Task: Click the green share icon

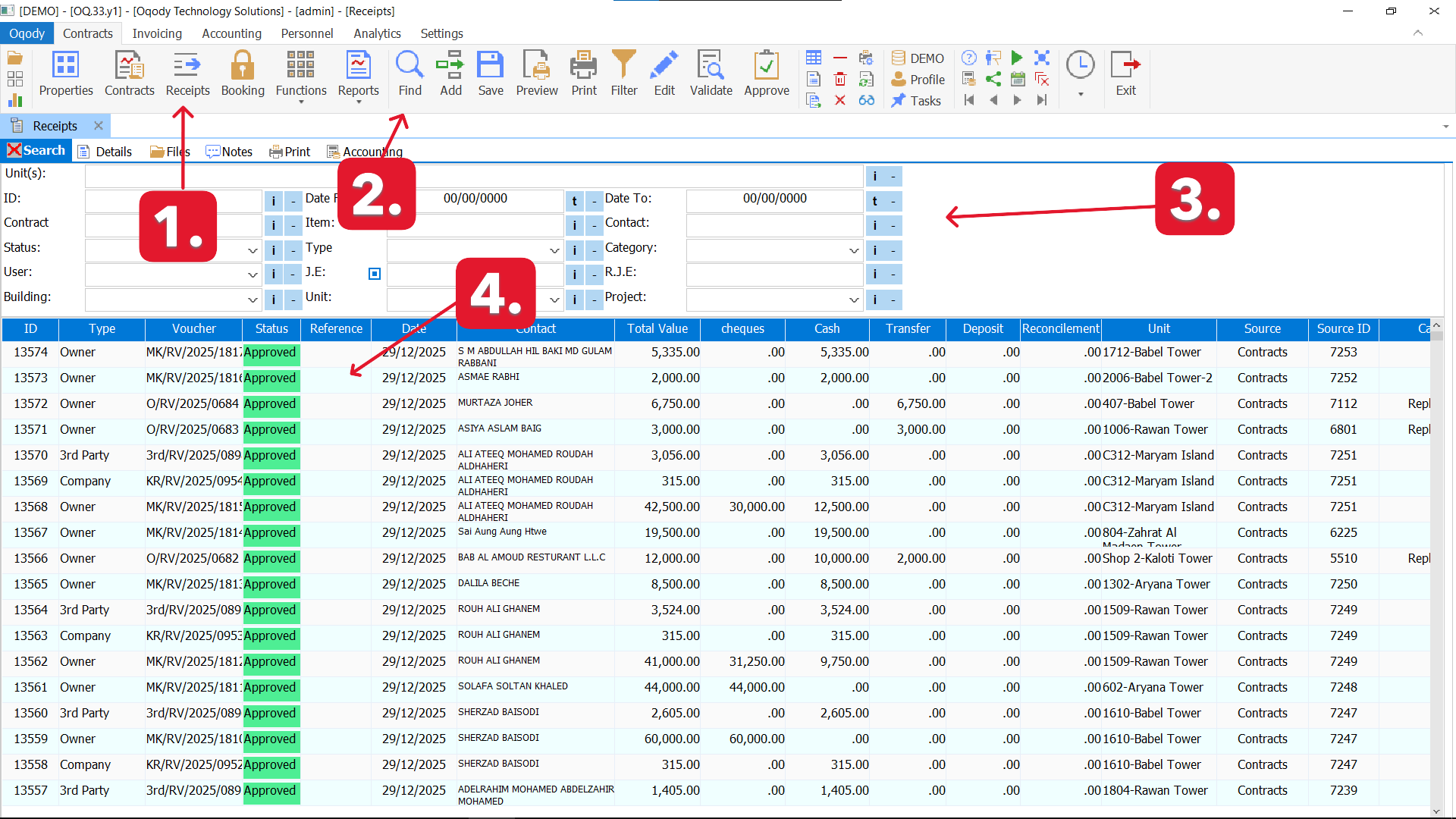Action: (993, 79)
